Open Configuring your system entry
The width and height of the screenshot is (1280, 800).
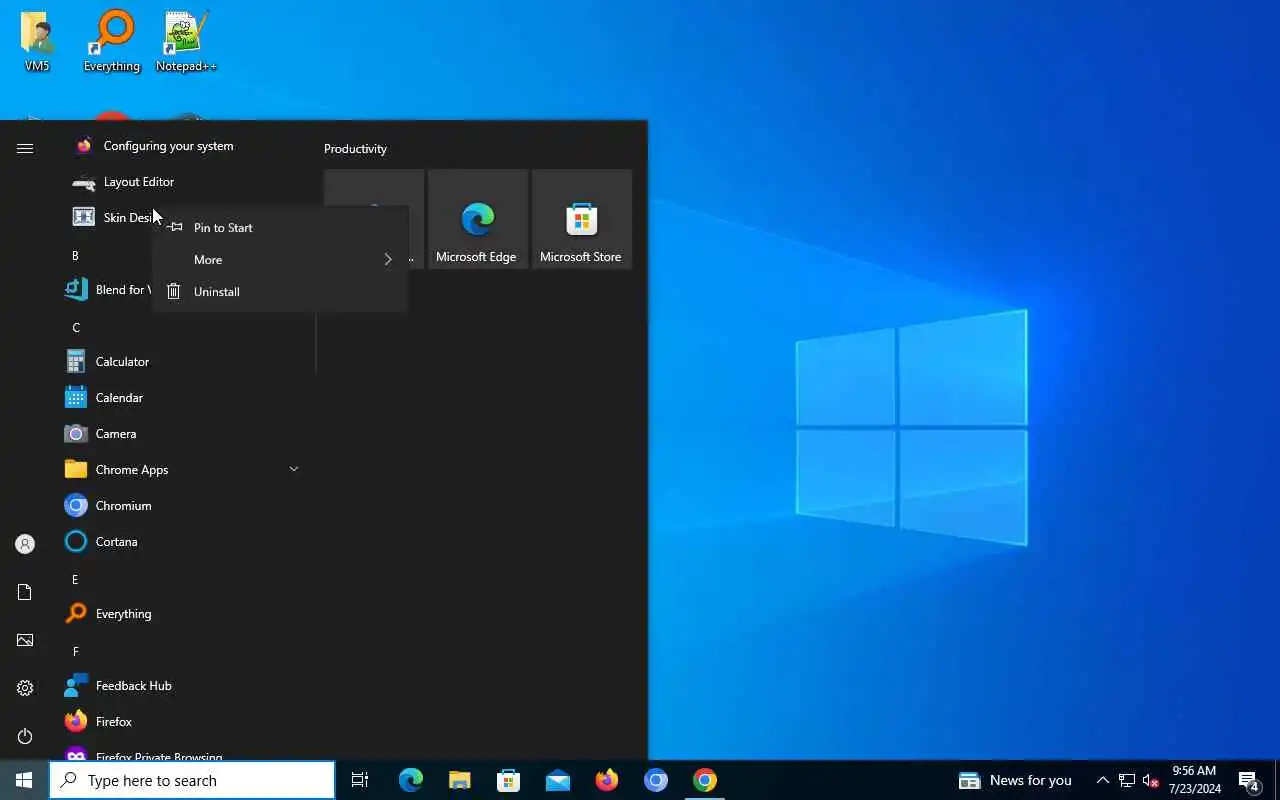(x=182, y=146)
